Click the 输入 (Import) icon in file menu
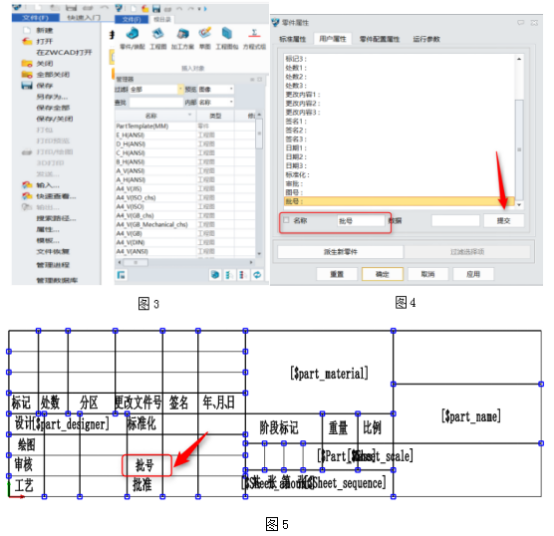This screenshot has width=554, height=536. tap(27, 185)
